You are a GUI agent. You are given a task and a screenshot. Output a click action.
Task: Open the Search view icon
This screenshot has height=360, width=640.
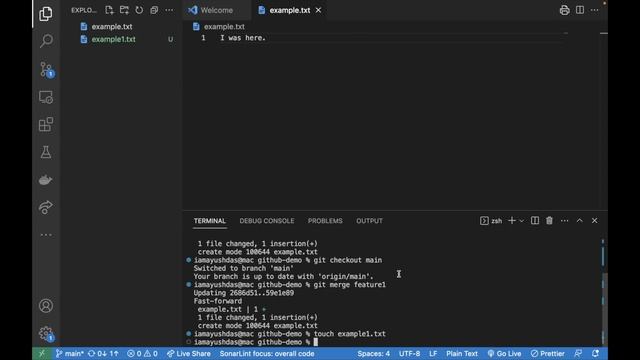(46, 41)
